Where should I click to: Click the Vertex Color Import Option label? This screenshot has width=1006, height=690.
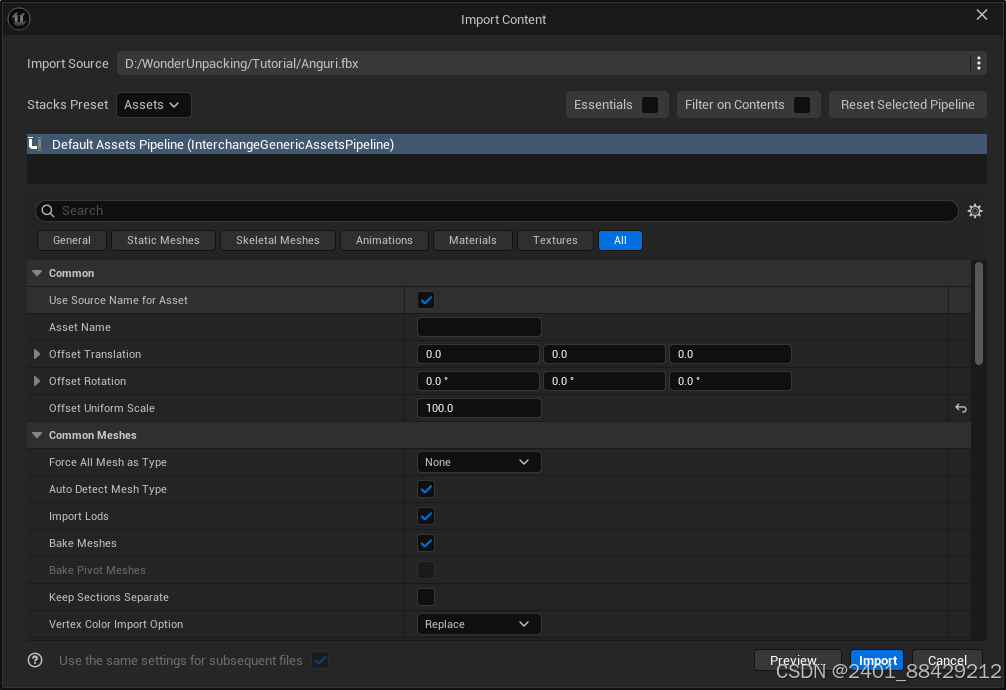click(x=116, y=624)
